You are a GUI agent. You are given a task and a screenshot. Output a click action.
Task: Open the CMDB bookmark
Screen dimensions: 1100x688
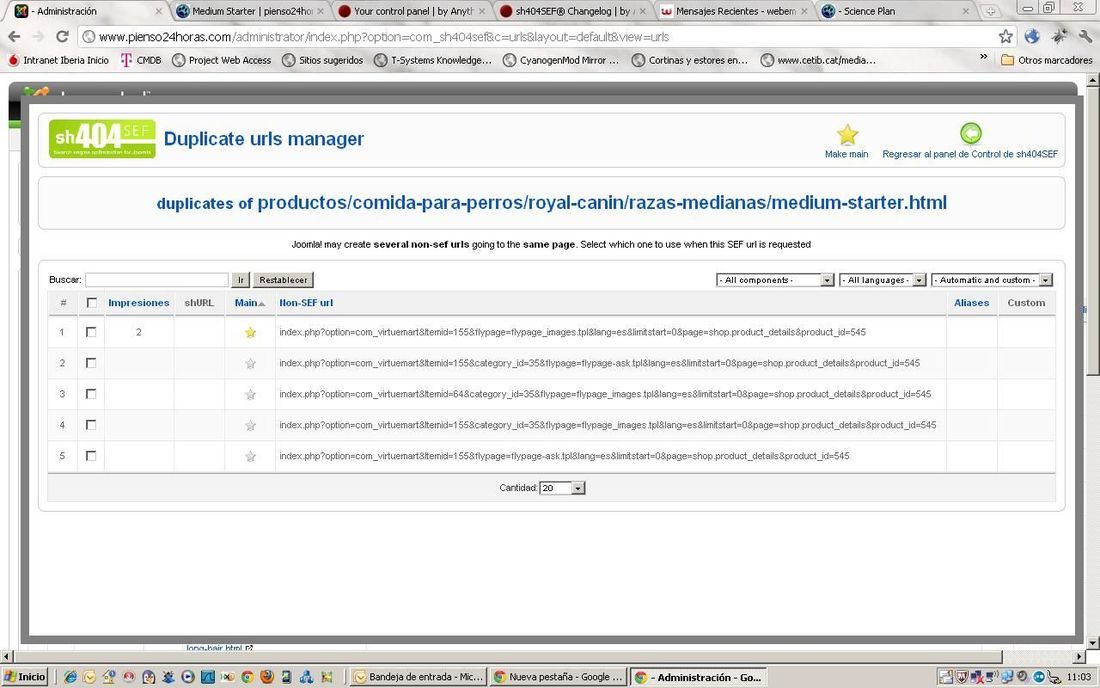pos(141,60)
